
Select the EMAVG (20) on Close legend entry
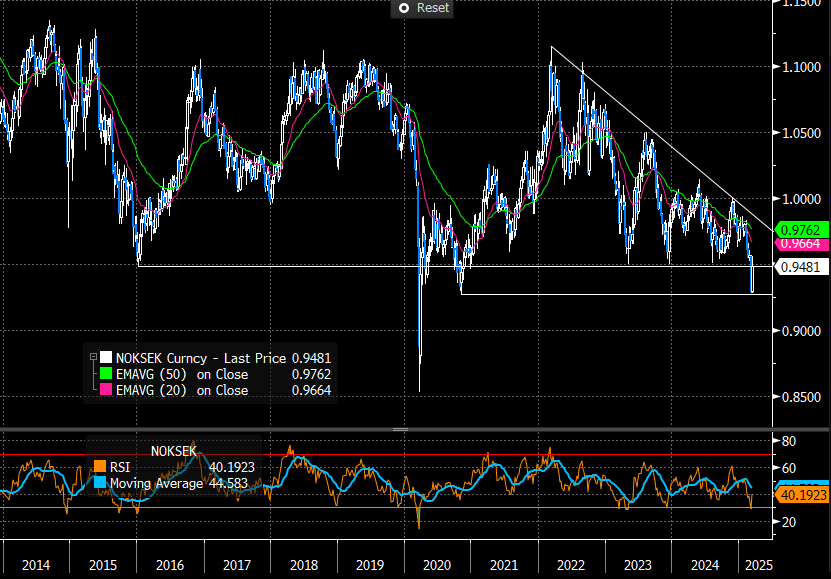point(180,391)
